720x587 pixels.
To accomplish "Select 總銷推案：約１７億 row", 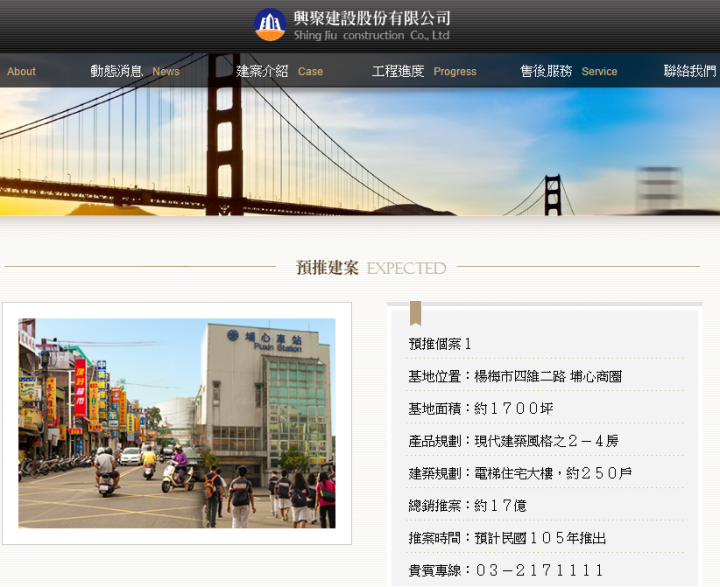I will pos(467,506).
